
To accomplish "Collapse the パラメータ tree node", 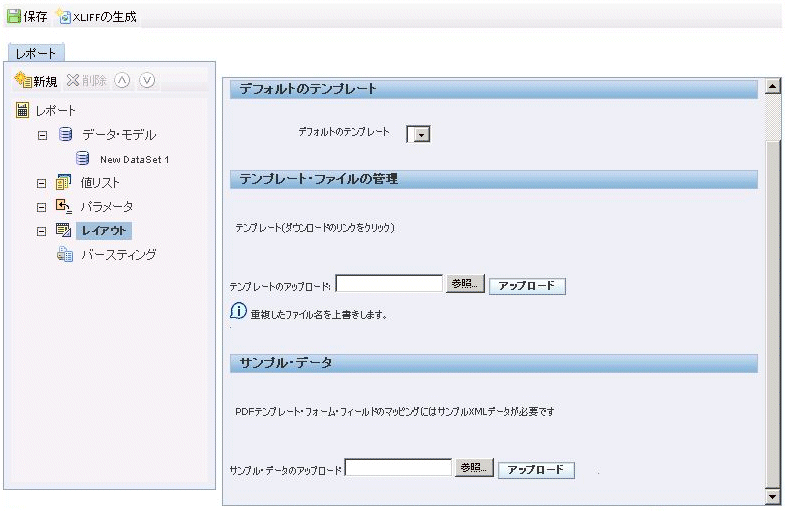I will click(42, 207).
